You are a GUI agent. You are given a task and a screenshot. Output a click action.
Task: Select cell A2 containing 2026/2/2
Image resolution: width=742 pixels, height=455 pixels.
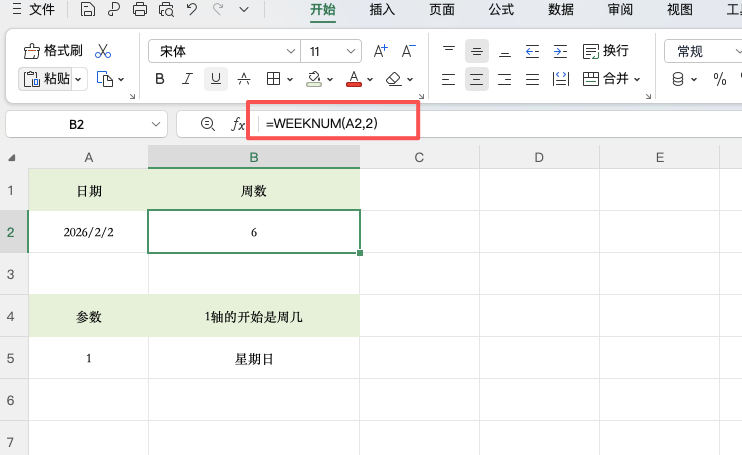[x=88, y=231]
